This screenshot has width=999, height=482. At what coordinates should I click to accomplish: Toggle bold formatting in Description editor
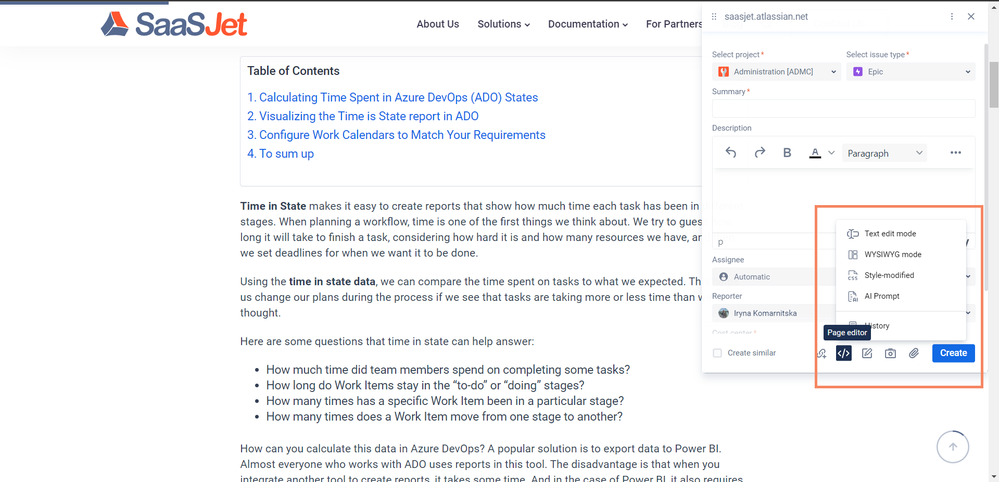pyautogui.click(x=787, y=153)
